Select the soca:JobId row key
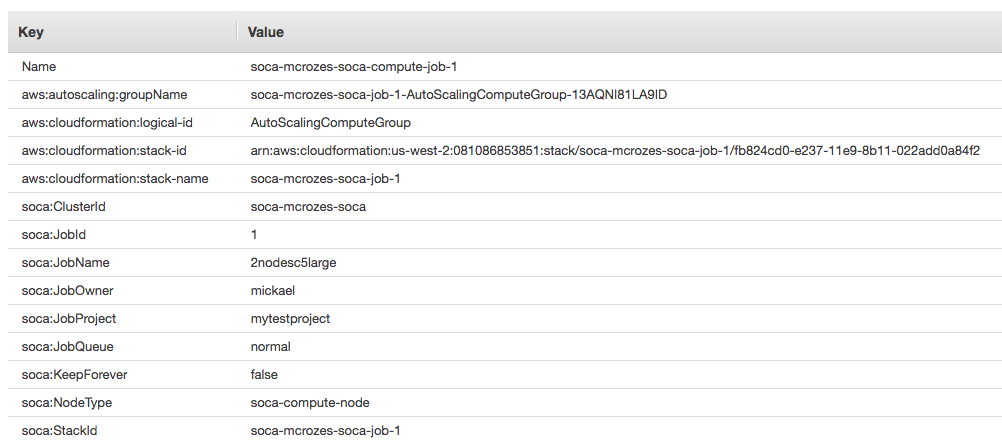 [54, 235]
